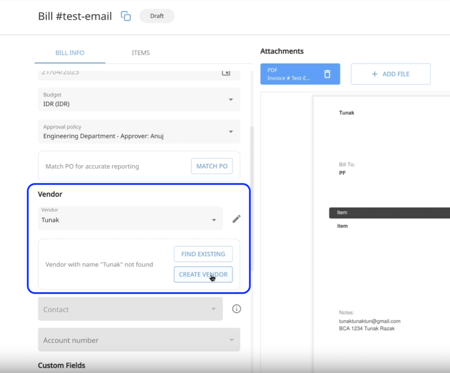Click the bill form vertical scrollbar
The height and width of the screenshot is (373, 450).
click(x=252, y=198)
